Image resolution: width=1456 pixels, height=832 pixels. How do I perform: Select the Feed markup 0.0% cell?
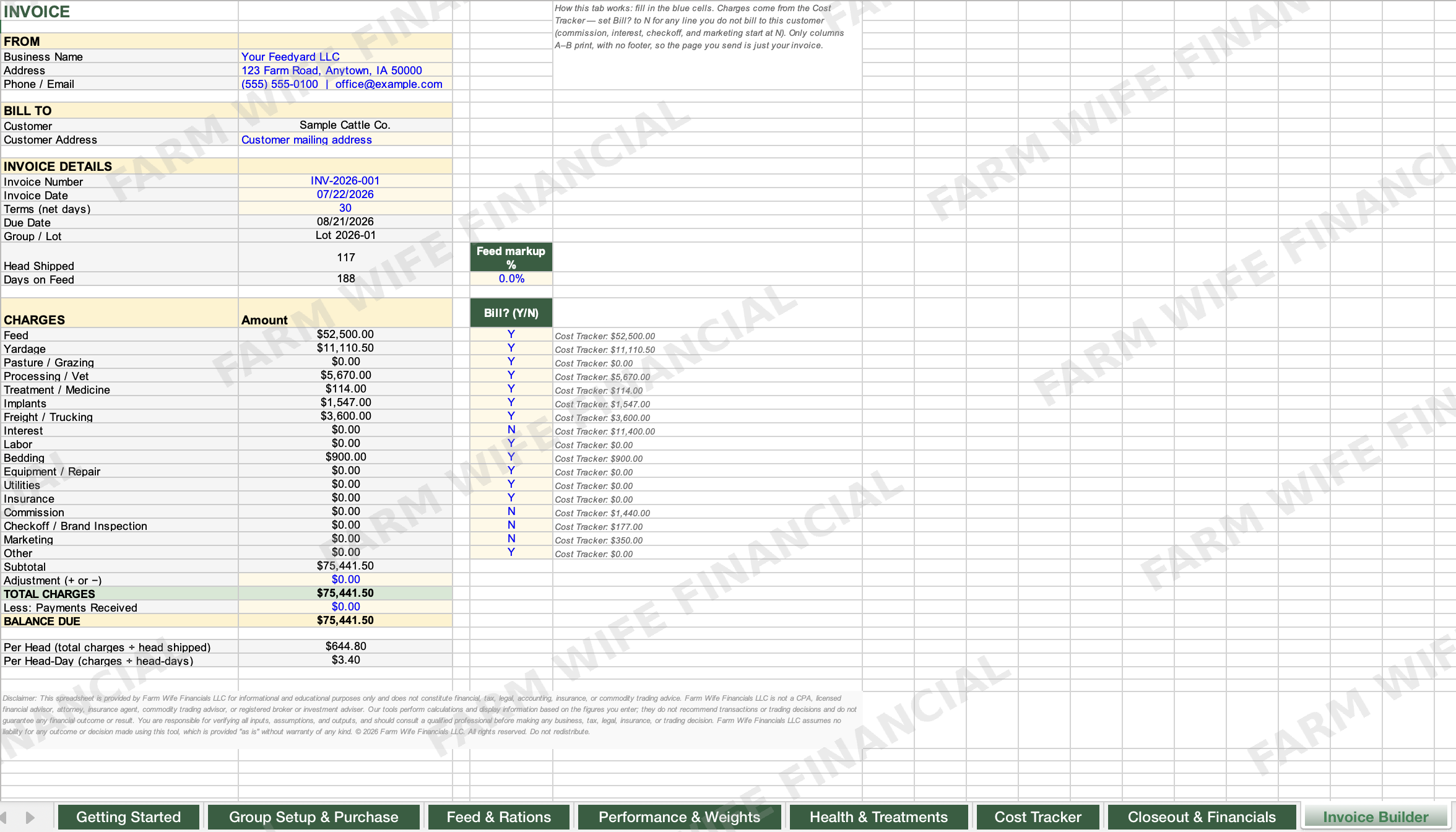(x=511, y=278)
